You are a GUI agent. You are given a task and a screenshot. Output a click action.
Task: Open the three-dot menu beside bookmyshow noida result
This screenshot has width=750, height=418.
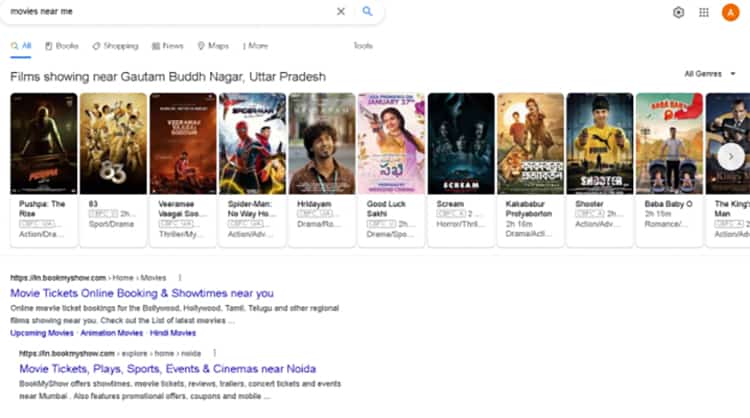click(214, 353)
